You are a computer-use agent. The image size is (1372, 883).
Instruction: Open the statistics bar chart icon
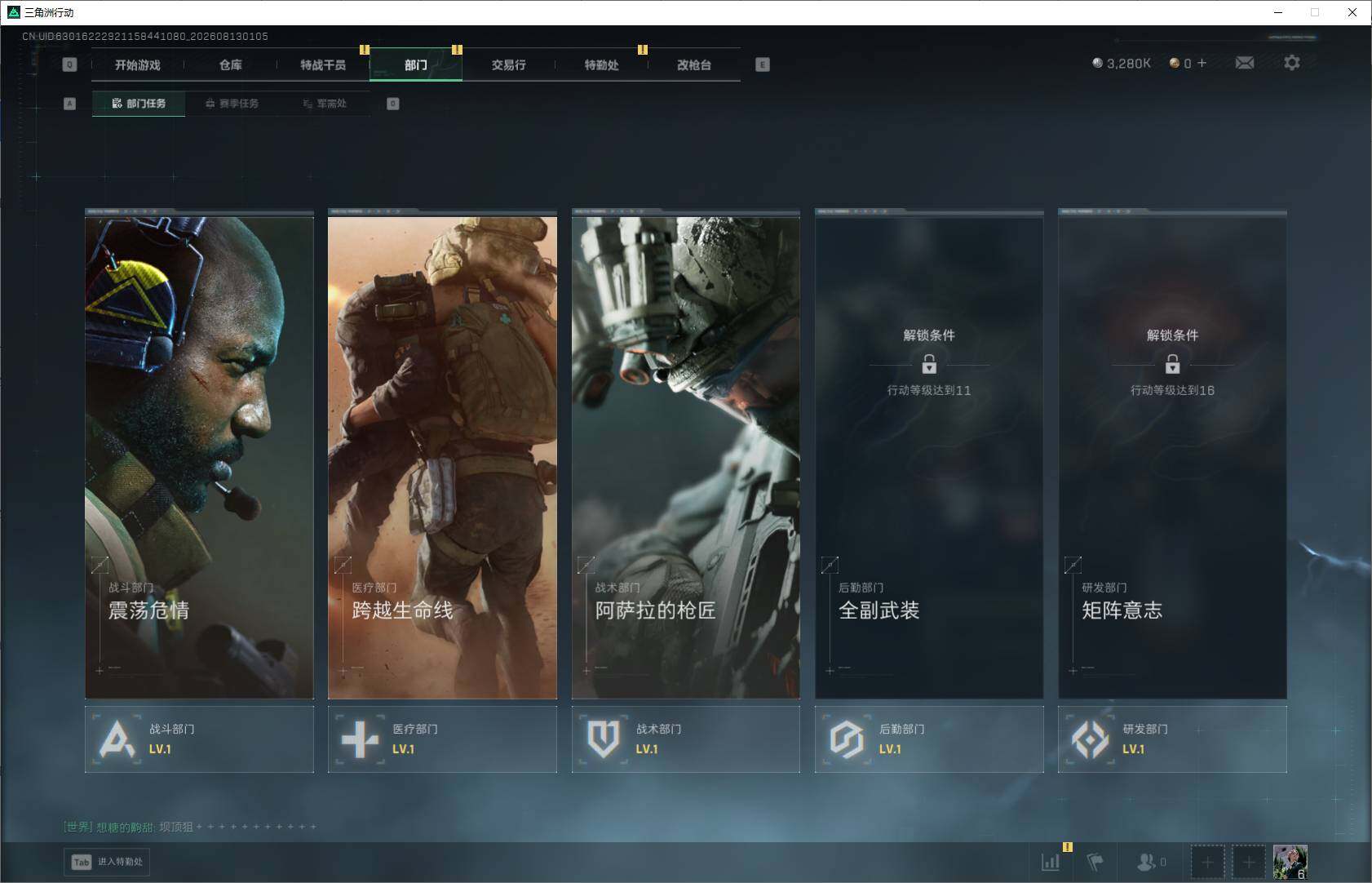click(x=1051, y=862)
